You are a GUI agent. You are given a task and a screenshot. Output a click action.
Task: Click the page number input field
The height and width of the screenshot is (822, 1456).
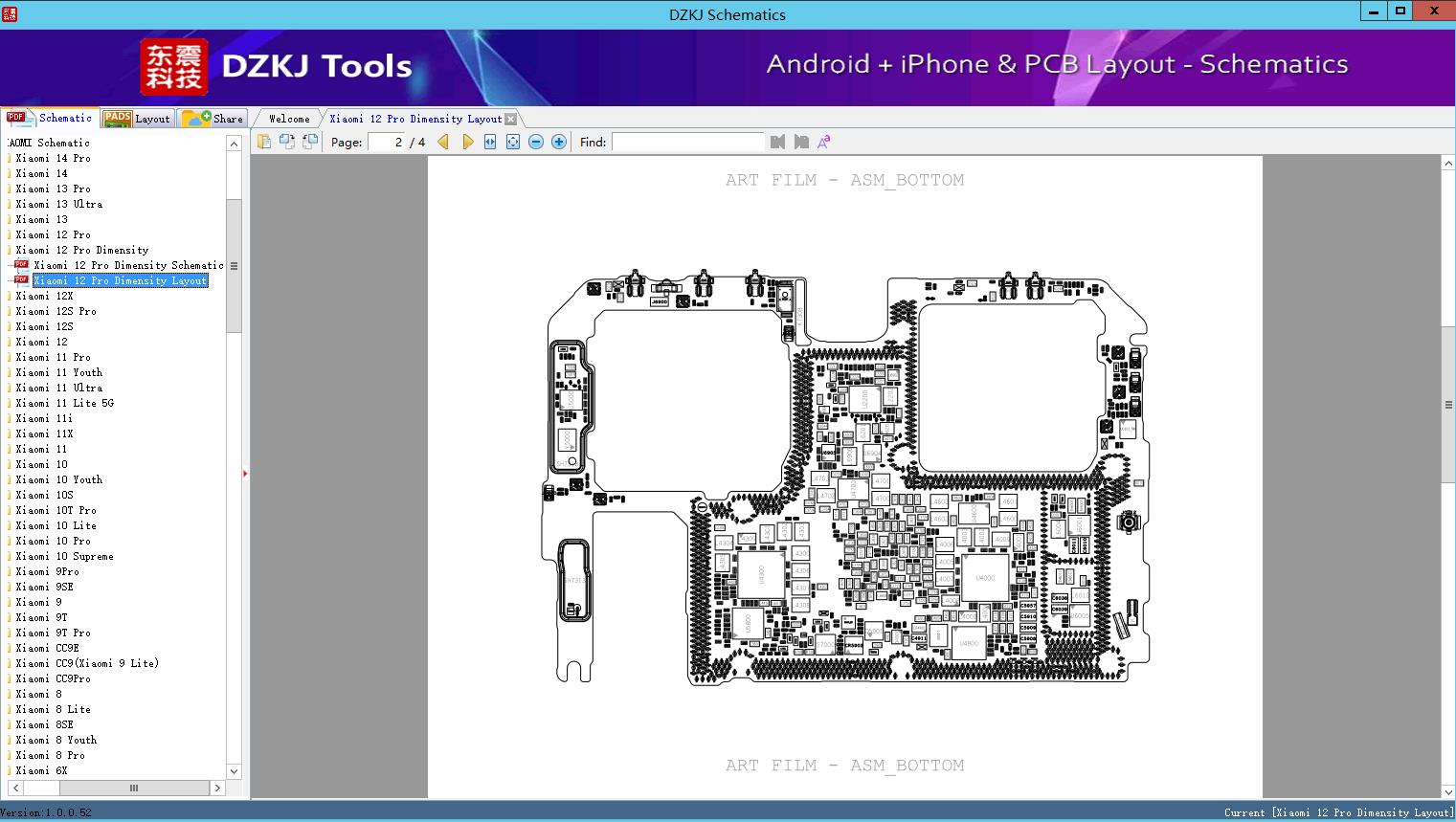[387, 142]
